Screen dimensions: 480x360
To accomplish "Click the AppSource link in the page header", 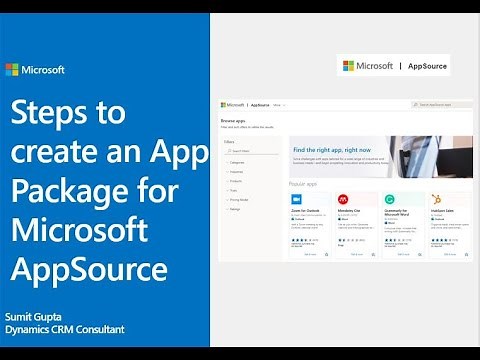I will [260, 105].
